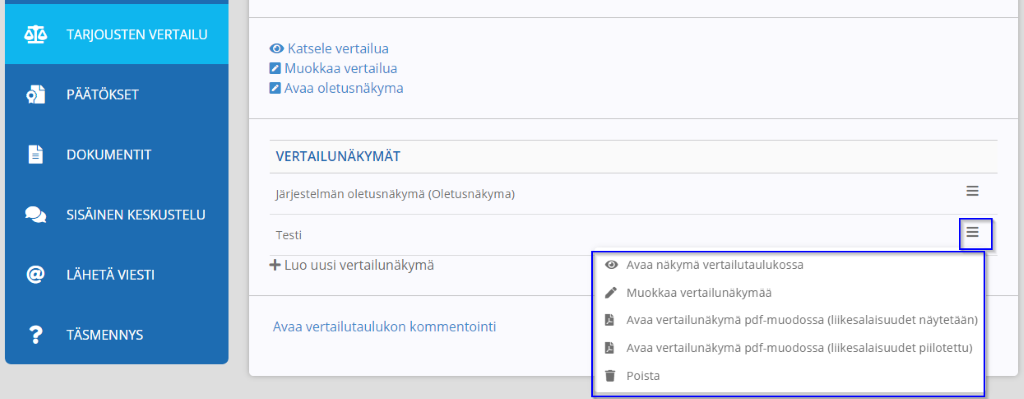Click the question mark icon for Täsmennys
This screenshot has height=399, width=1024.
35,335
